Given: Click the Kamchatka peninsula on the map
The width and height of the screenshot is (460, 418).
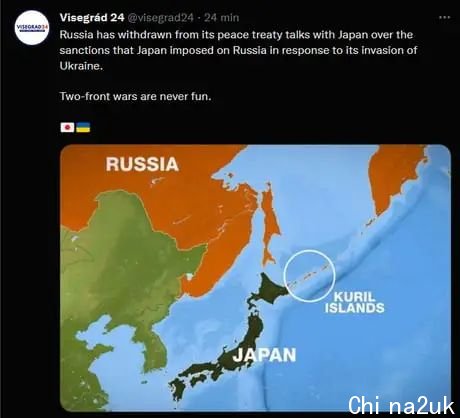Looking at the screenshot, I should pyautogui.click(x=395, y=180).
